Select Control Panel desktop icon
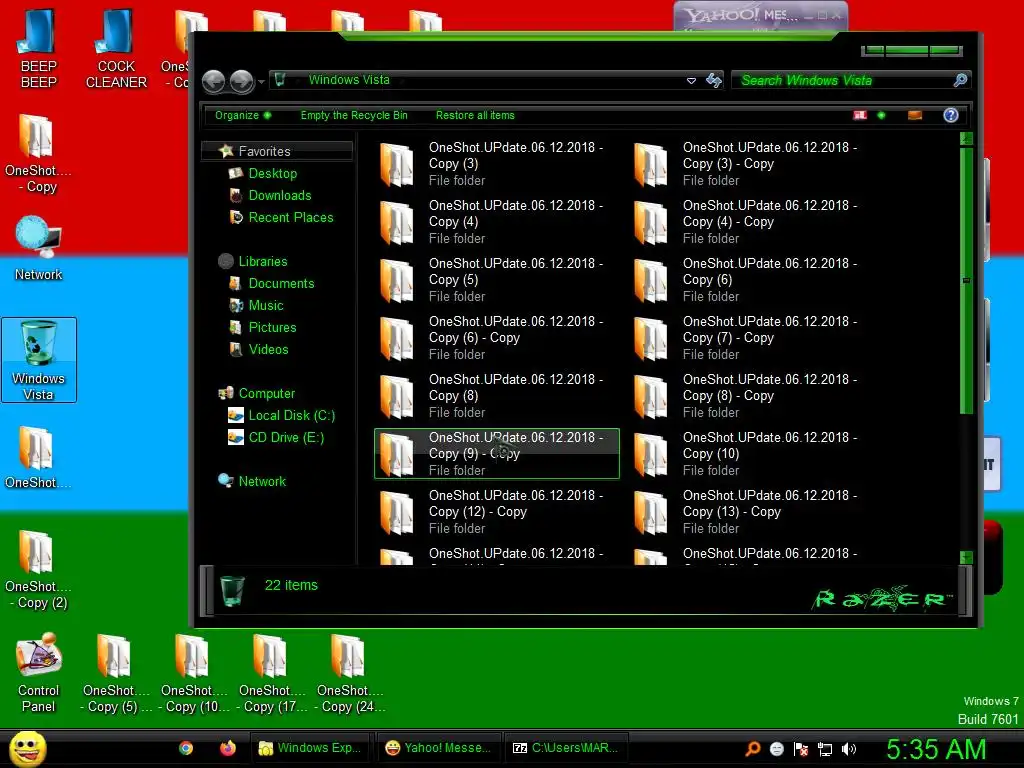1024x768 pixels. tap(39, 674)
